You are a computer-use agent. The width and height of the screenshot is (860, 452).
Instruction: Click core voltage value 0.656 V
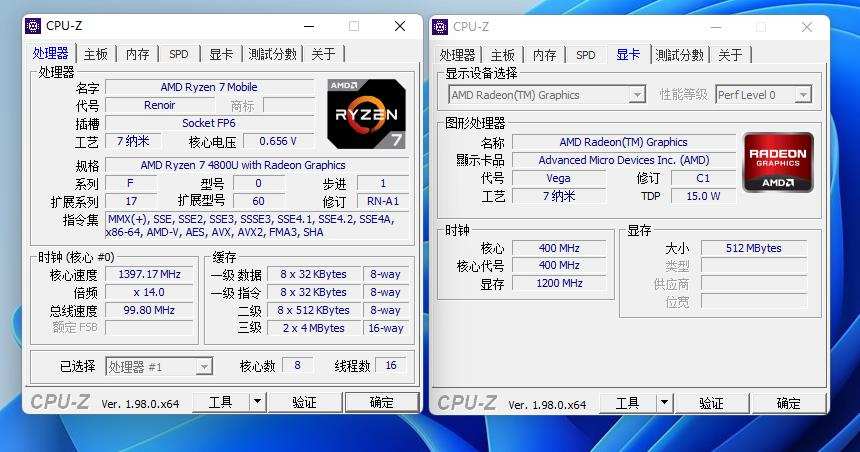coord(279,141)
